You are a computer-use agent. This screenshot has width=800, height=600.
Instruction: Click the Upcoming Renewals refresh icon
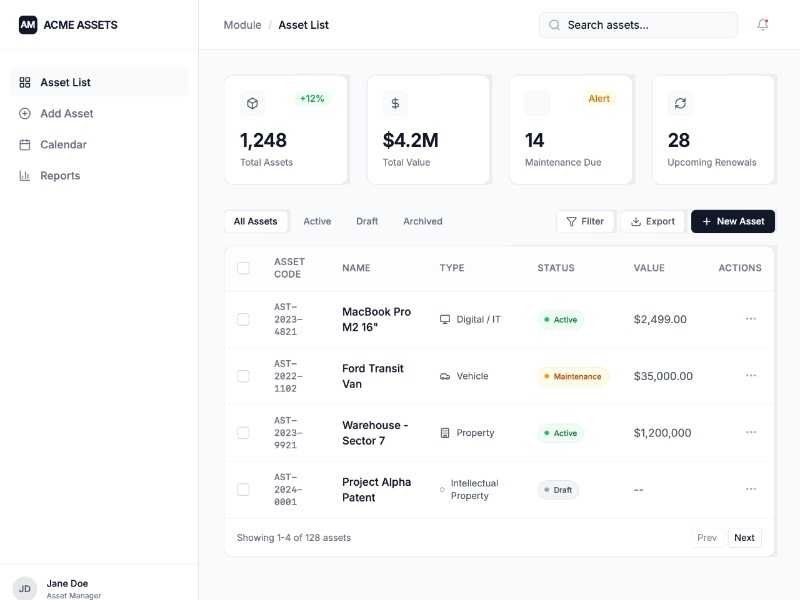coord(680,103)
